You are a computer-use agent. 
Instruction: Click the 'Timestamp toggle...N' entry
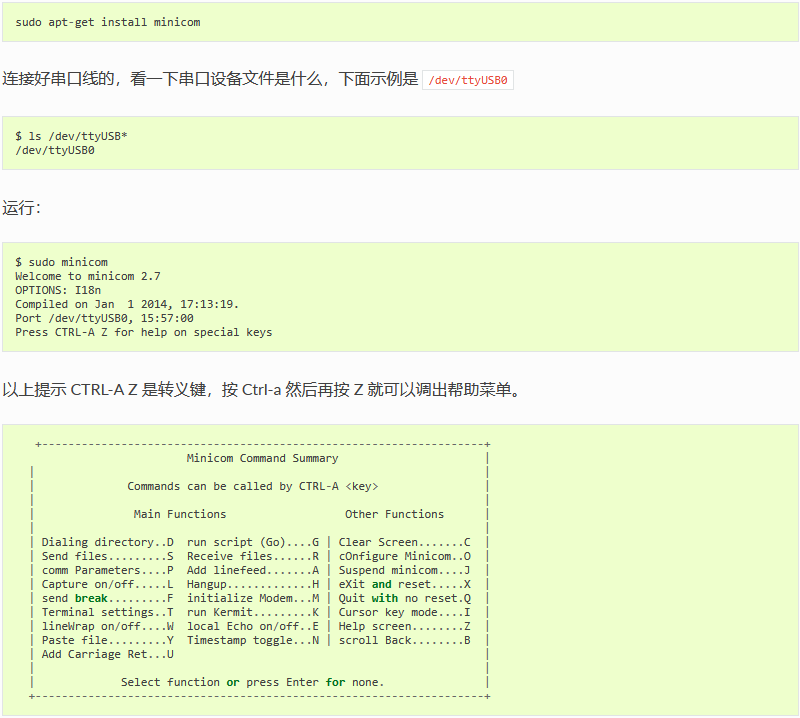pos(253,640)
